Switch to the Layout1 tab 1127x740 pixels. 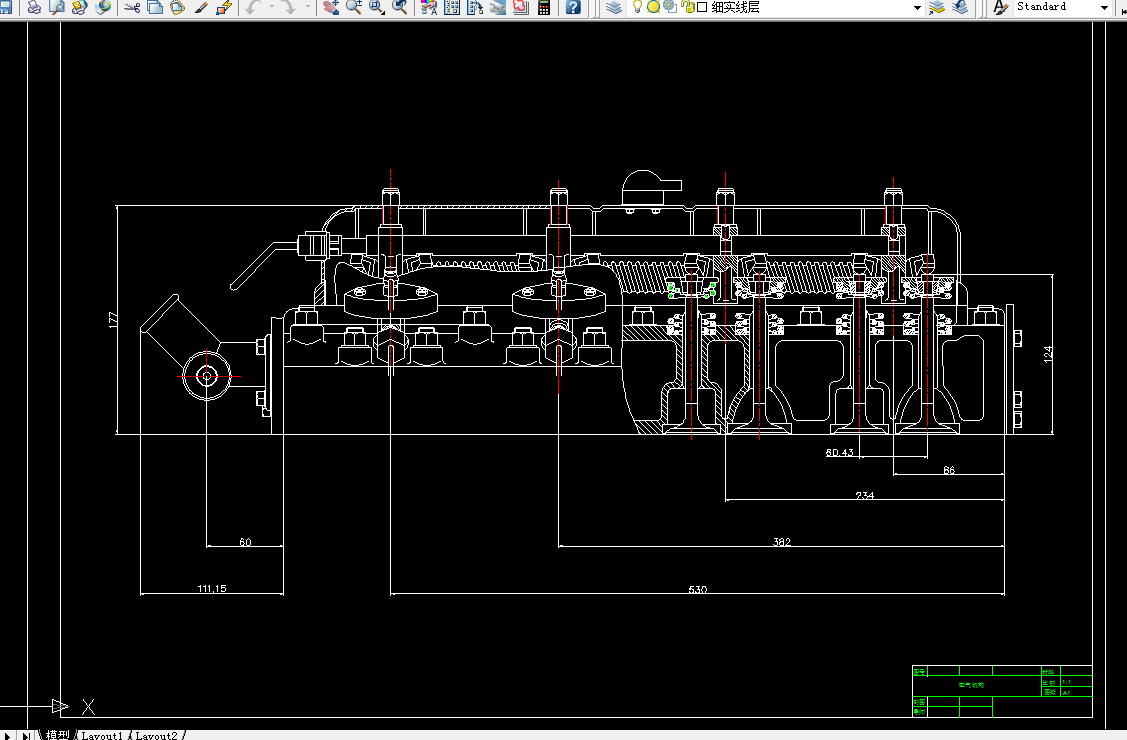click(102, 735)
